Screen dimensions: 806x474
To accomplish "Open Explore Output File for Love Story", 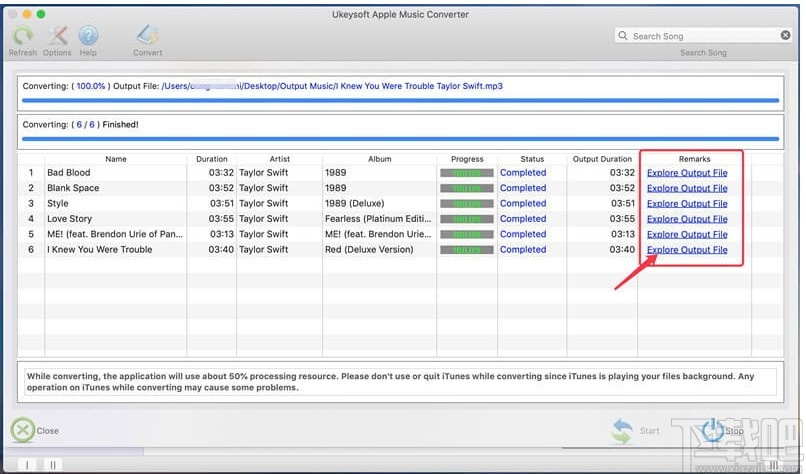I will click(x=687, y=219).
